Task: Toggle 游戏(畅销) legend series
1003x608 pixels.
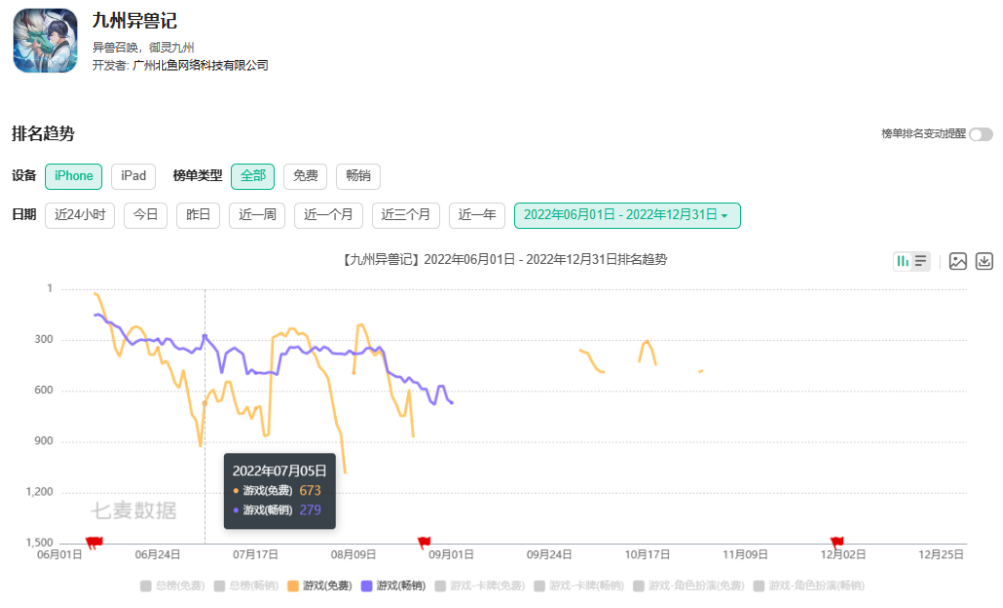Action: tap(394, 586)
